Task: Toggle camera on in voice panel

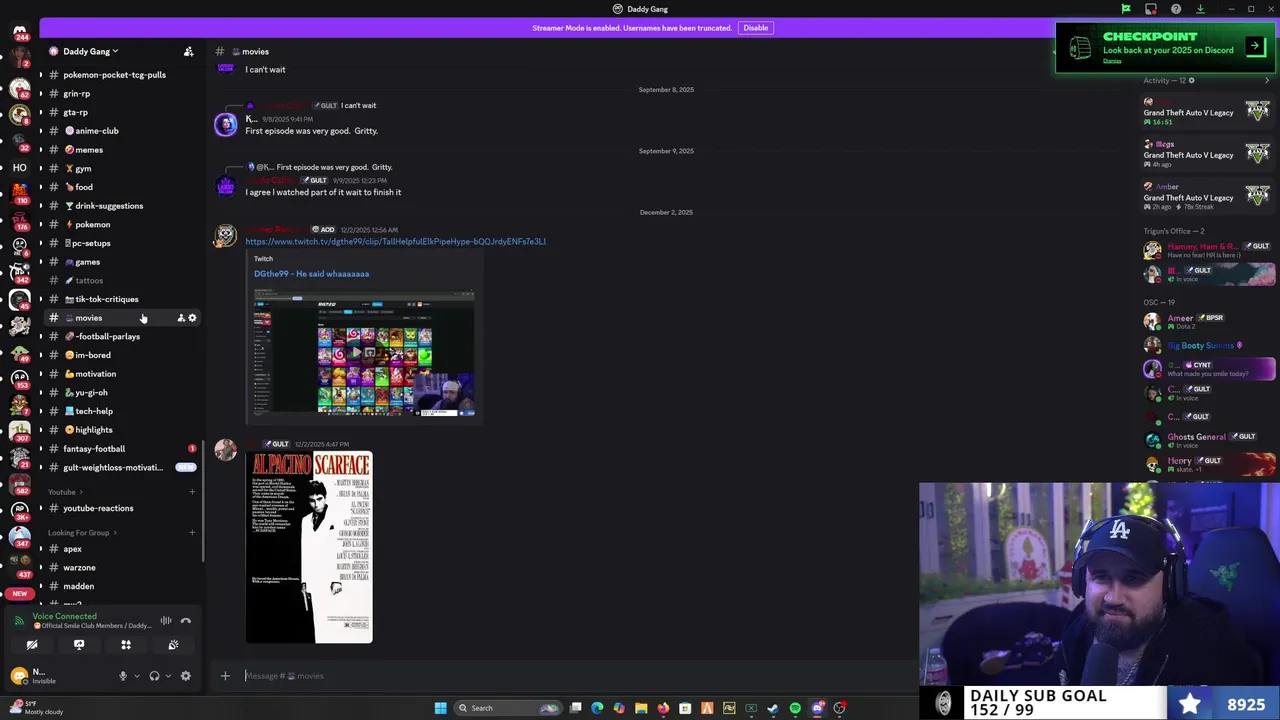Action: [32, 645]
